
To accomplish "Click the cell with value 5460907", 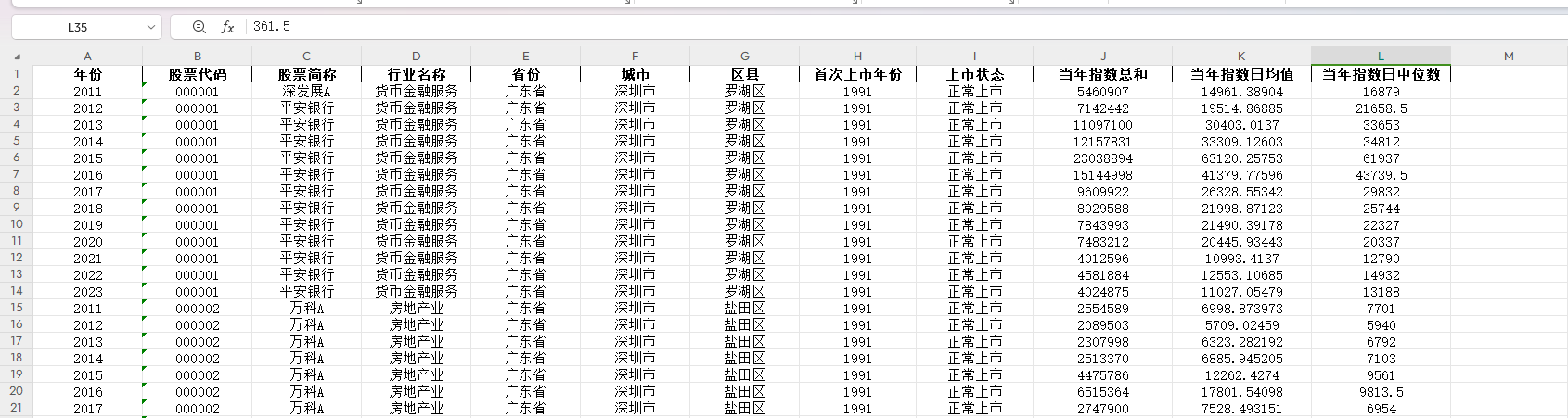I will [1103, 92].
